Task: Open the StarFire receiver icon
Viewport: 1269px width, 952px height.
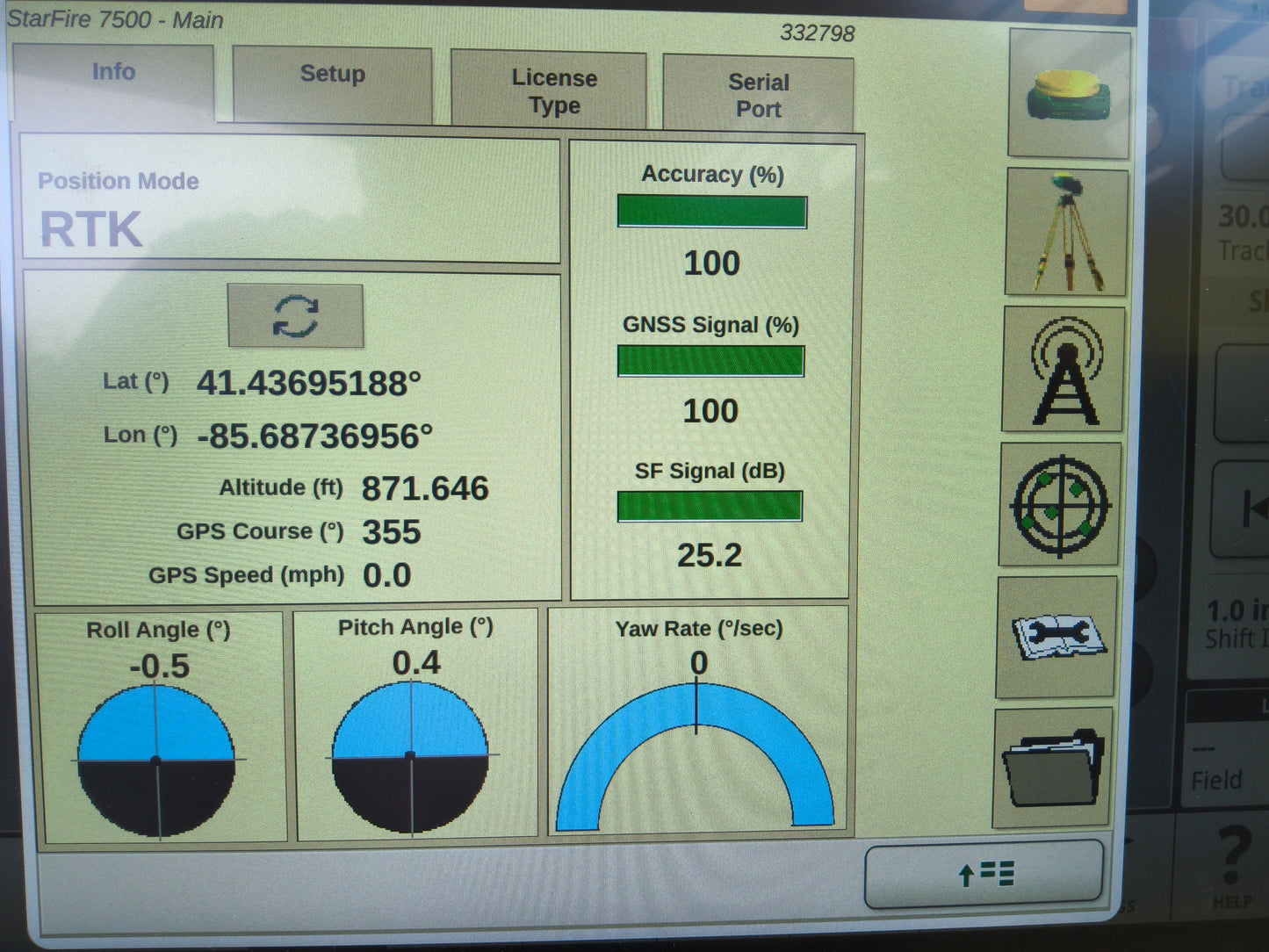Action: tap(1069, 94)
